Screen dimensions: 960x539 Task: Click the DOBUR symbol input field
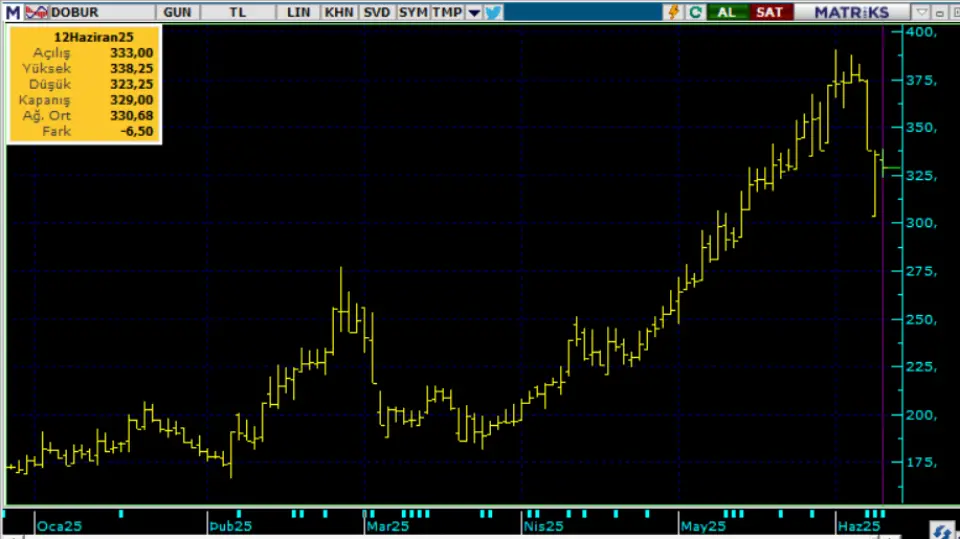[x=100, y=12]
